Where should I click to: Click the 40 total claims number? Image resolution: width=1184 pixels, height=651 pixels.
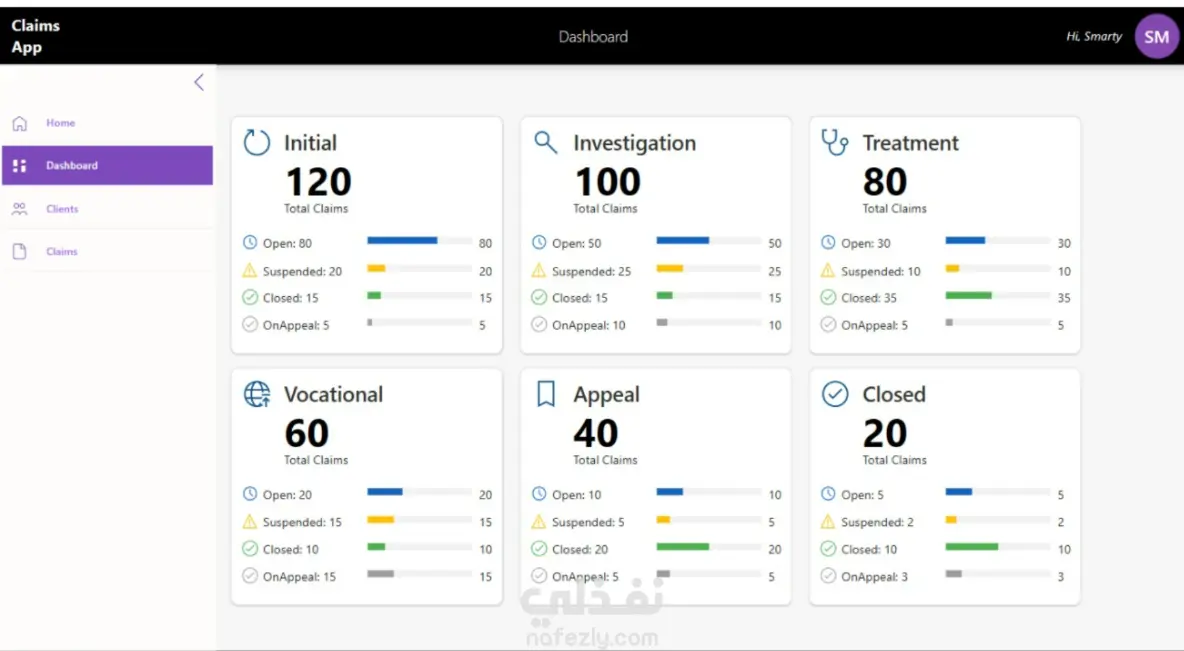[596, 433]
